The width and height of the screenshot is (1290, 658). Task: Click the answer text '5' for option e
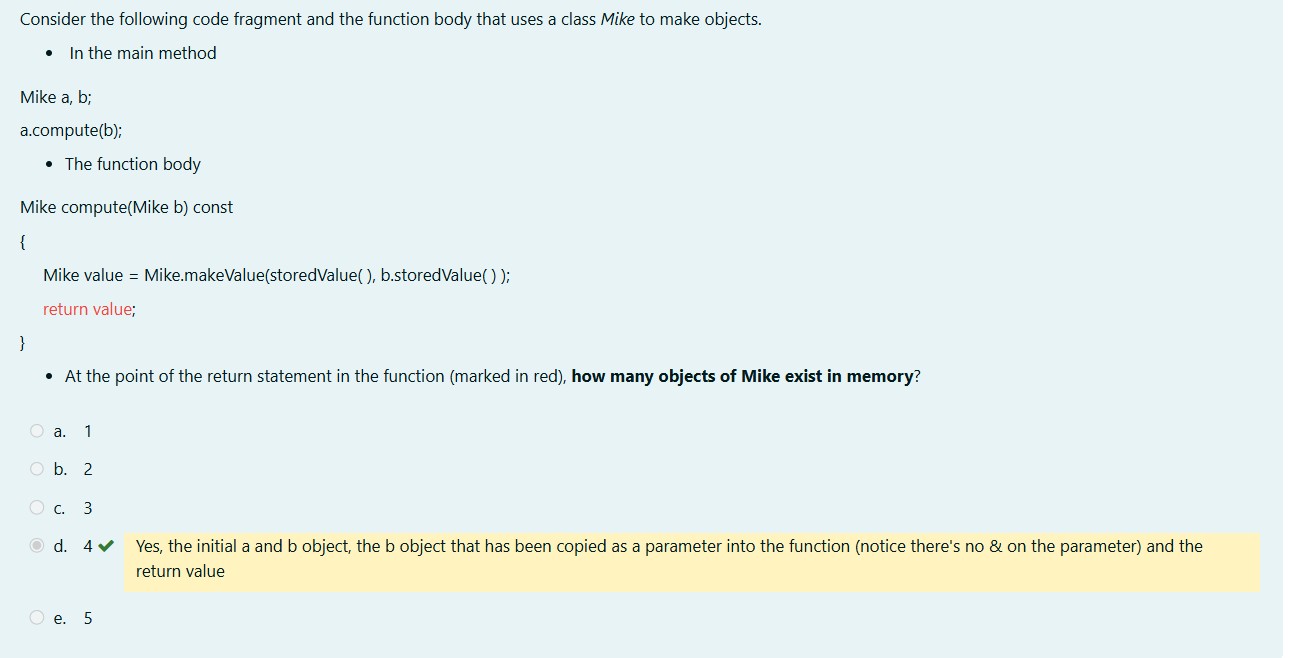pyautogui.click(x=87, y=617)
